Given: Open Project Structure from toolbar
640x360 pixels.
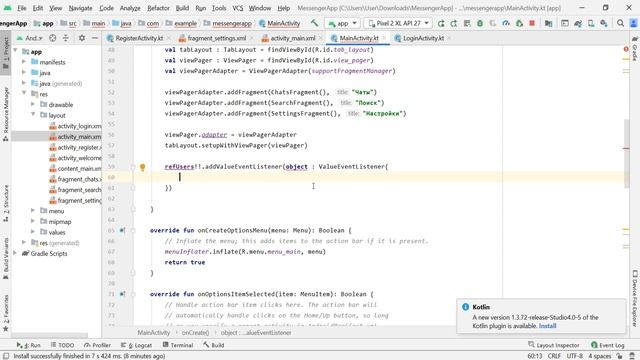Looking at the screenshot, I should pyautogui.click(x=549, y=23).
